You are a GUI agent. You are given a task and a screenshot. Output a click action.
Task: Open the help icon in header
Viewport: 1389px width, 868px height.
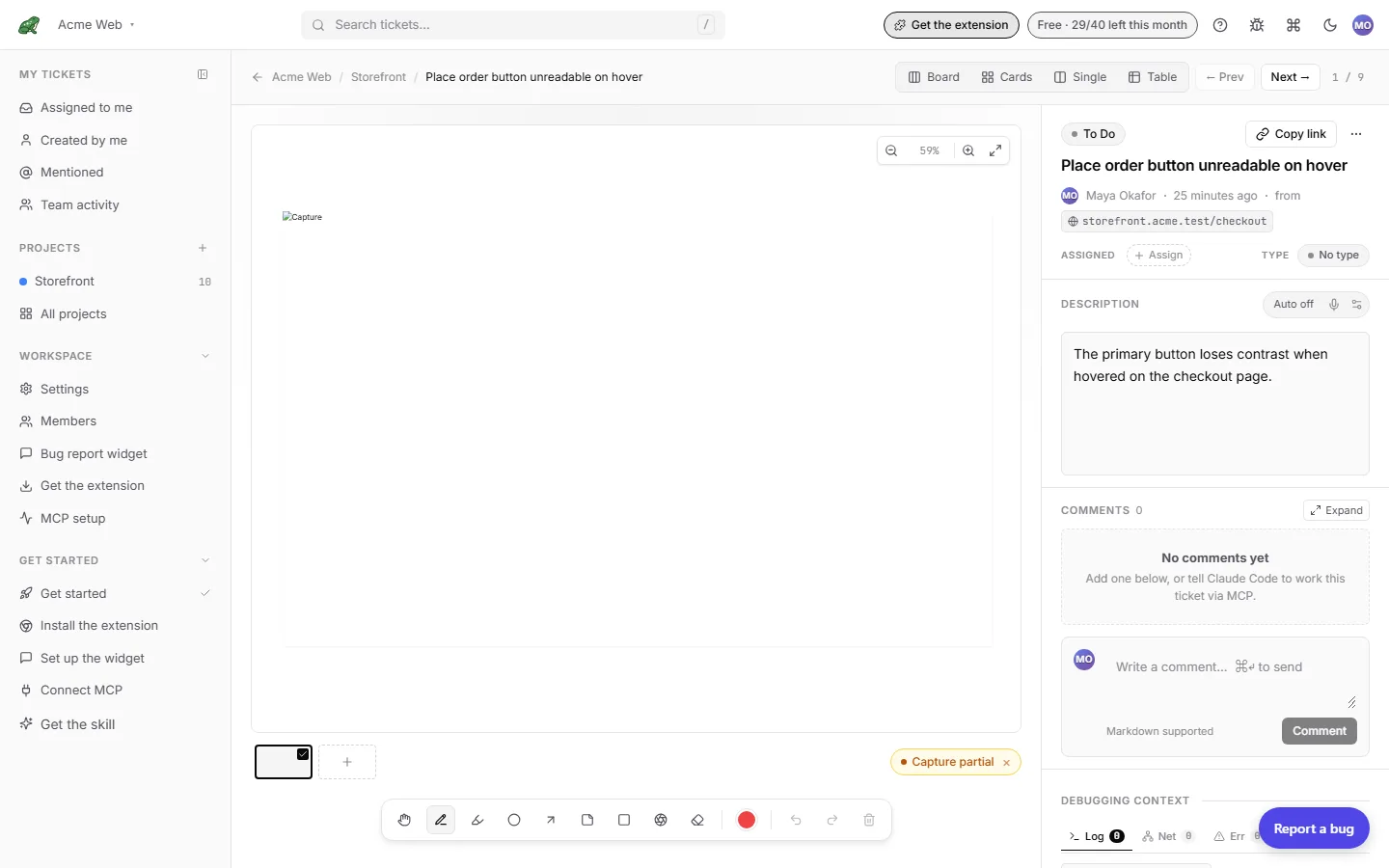(1220, 25)
